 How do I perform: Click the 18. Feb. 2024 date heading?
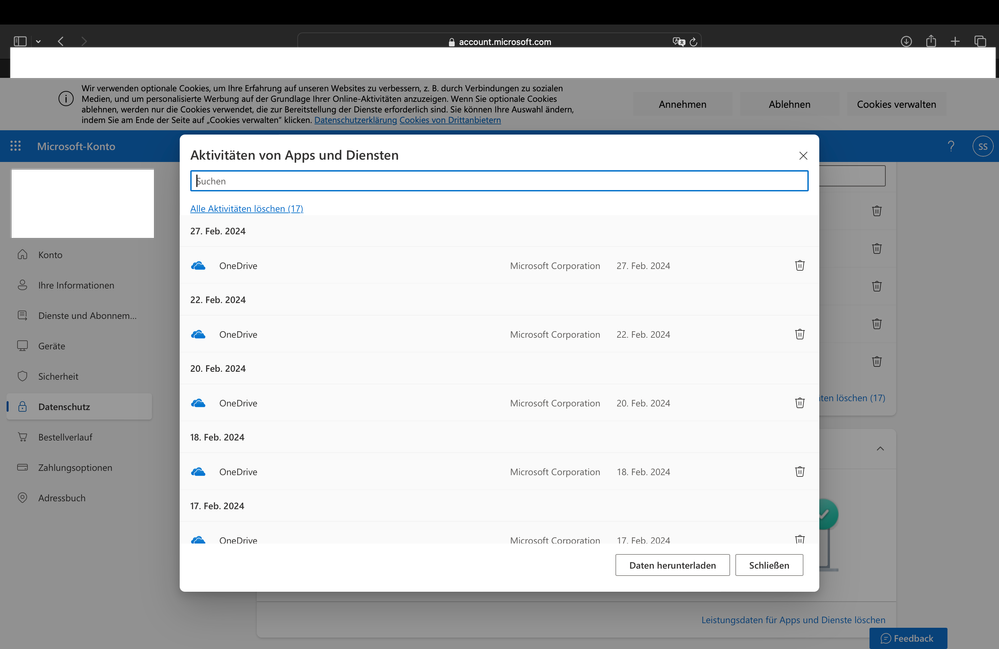(217, 438)
